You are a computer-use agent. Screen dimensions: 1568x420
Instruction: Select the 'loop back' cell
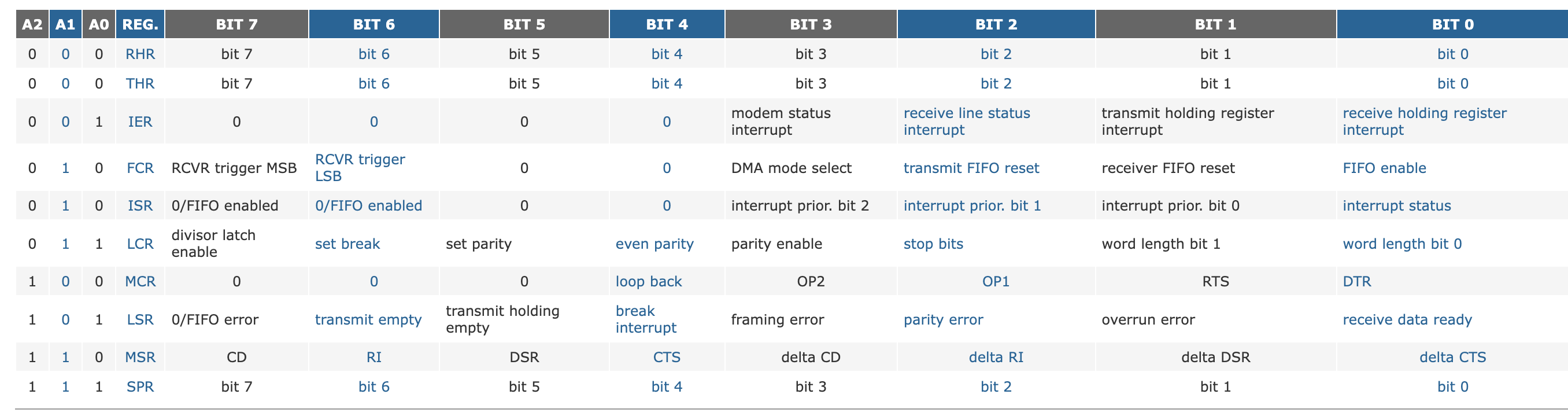648,282
